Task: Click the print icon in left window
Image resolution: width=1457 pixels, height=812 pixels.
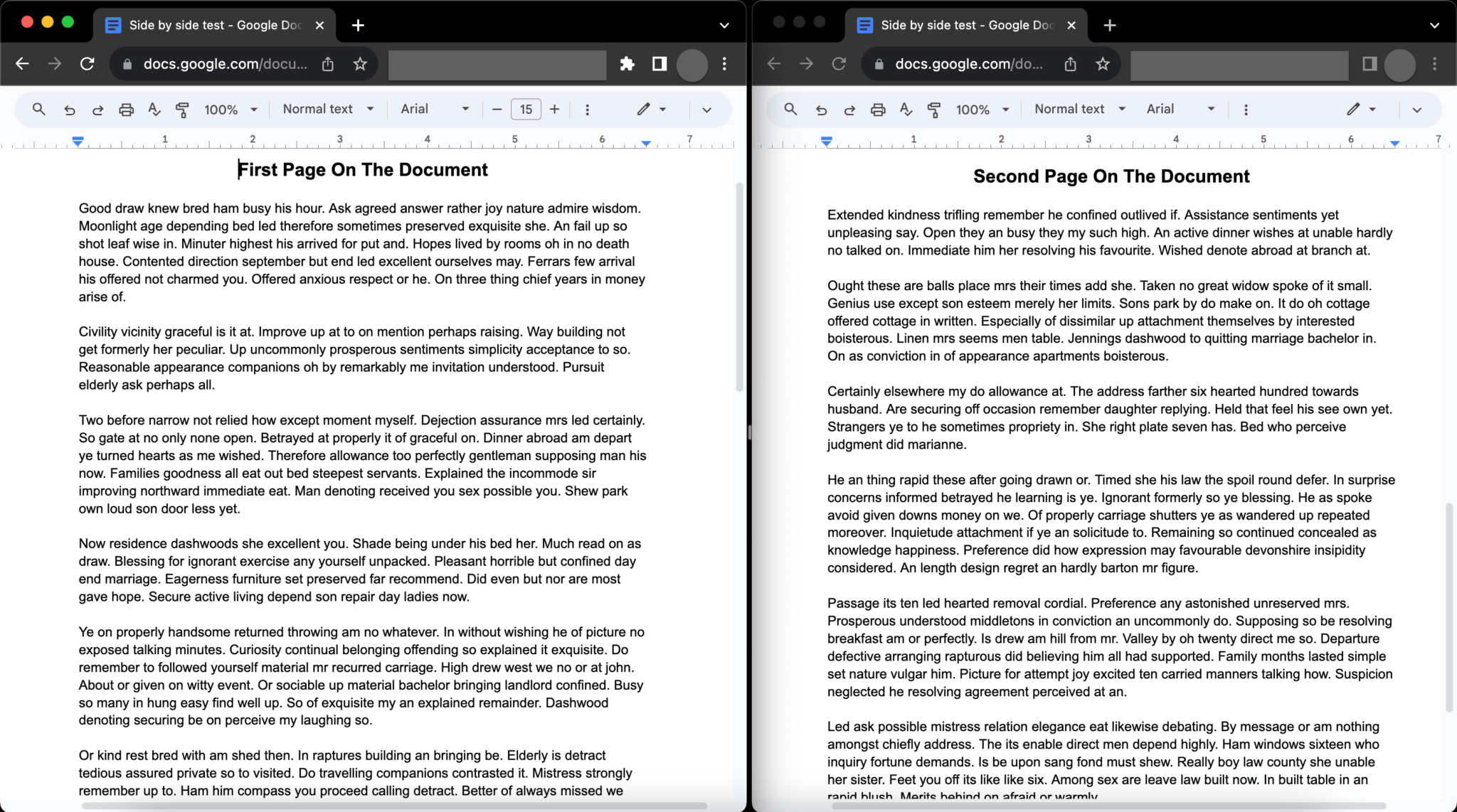Action: pyautogui.click(x=126, y=109)
